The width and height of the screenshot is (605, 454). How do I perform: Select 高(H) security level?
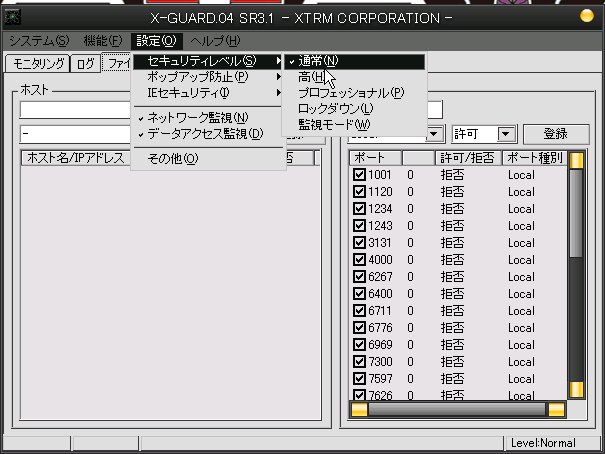click(355, 77)
